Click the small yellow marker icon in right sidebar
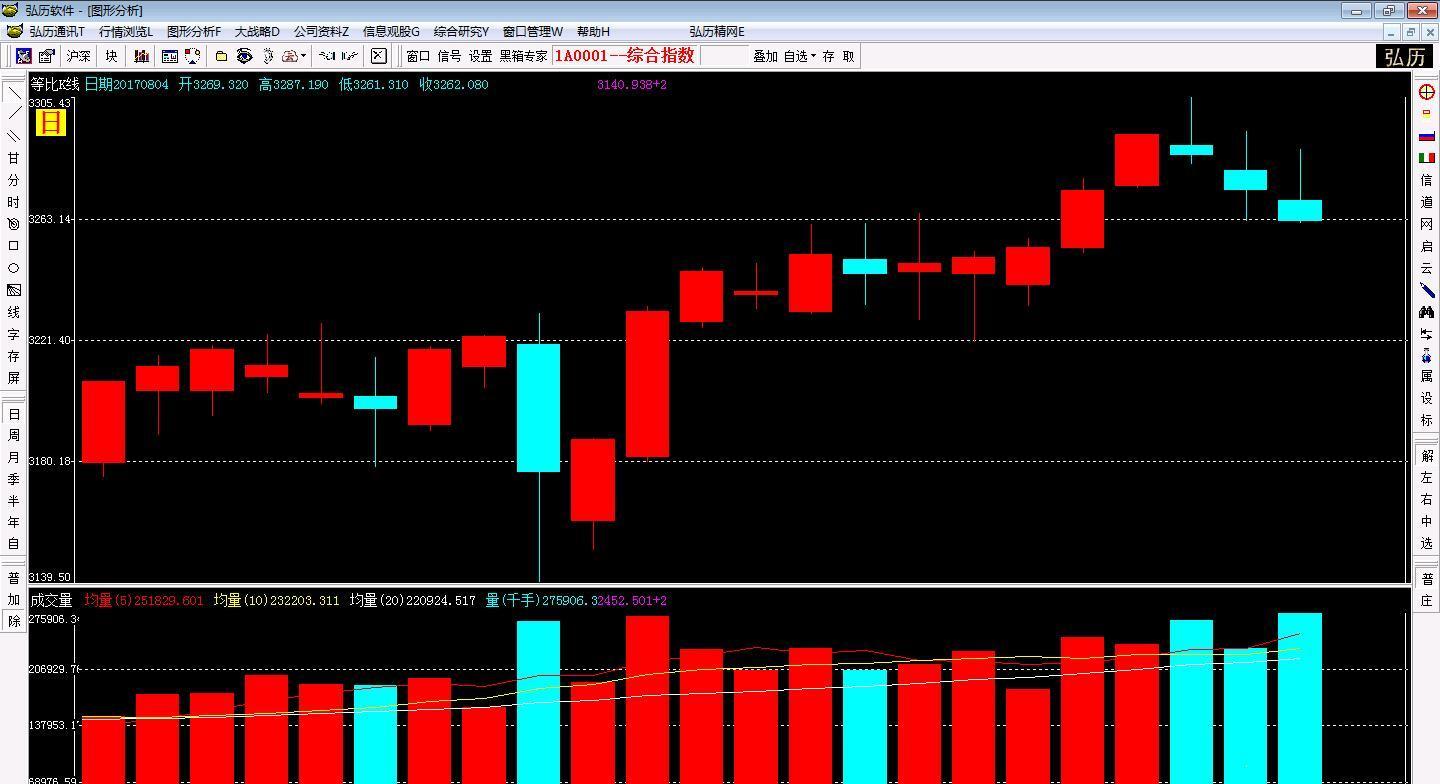This screenshot has width=1440, height=784. tap(1427, 114)
